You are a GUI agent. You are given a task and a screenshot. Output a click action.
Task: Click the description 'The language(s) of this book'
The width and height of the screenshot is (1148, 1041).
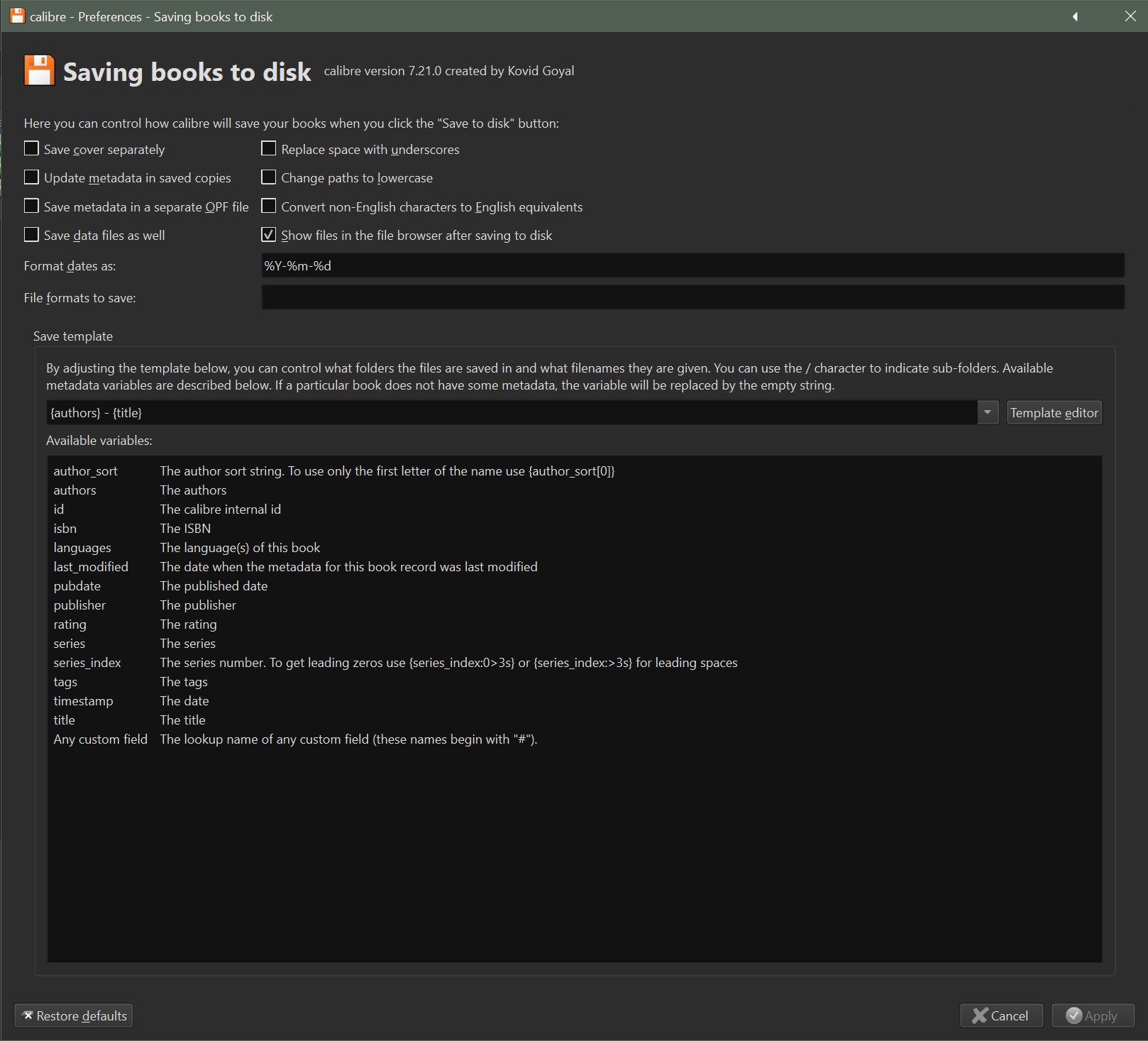(x=240, y=548)
